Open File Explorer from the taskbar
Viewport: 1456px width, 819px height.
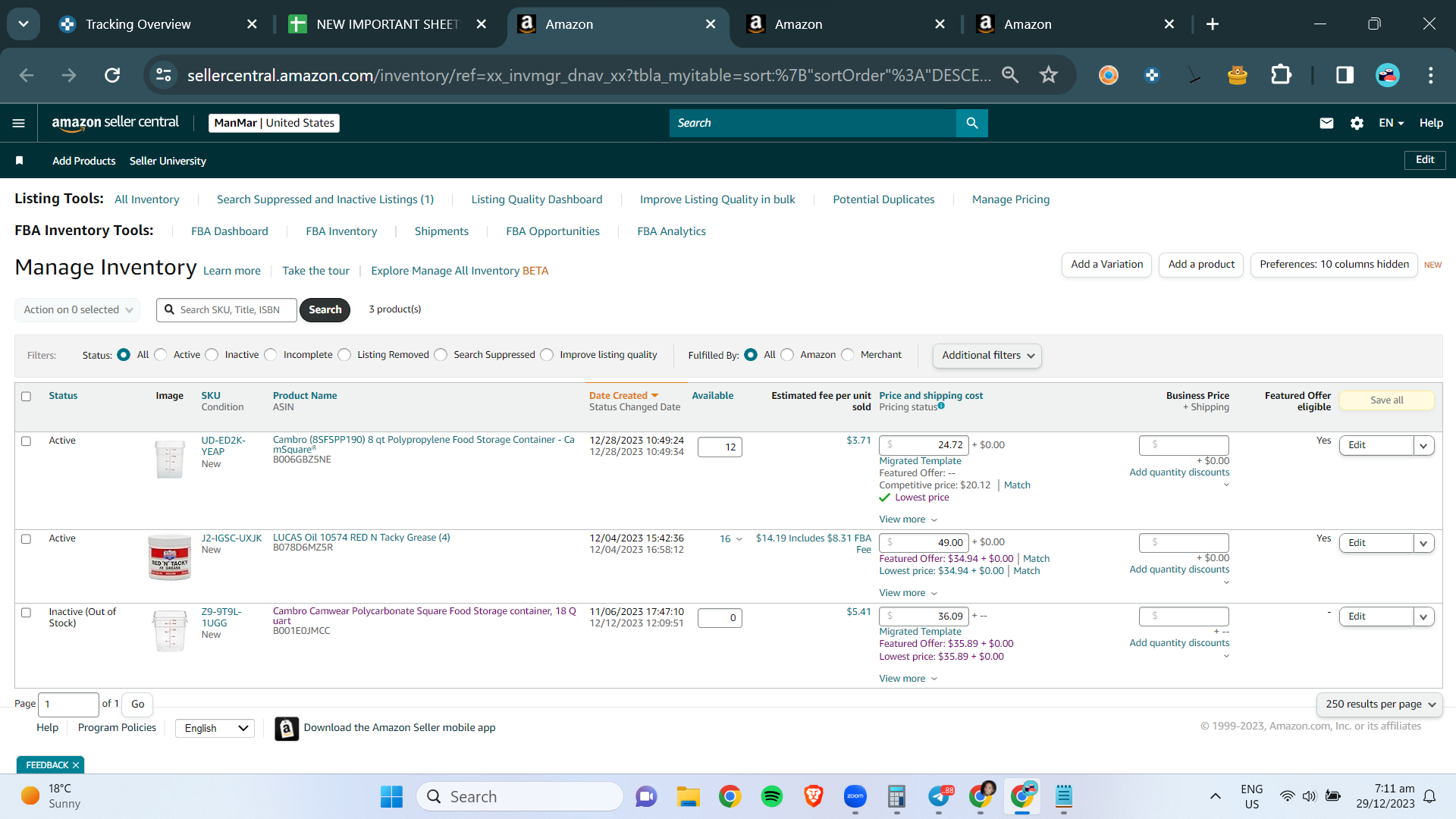tap(689, 796)
